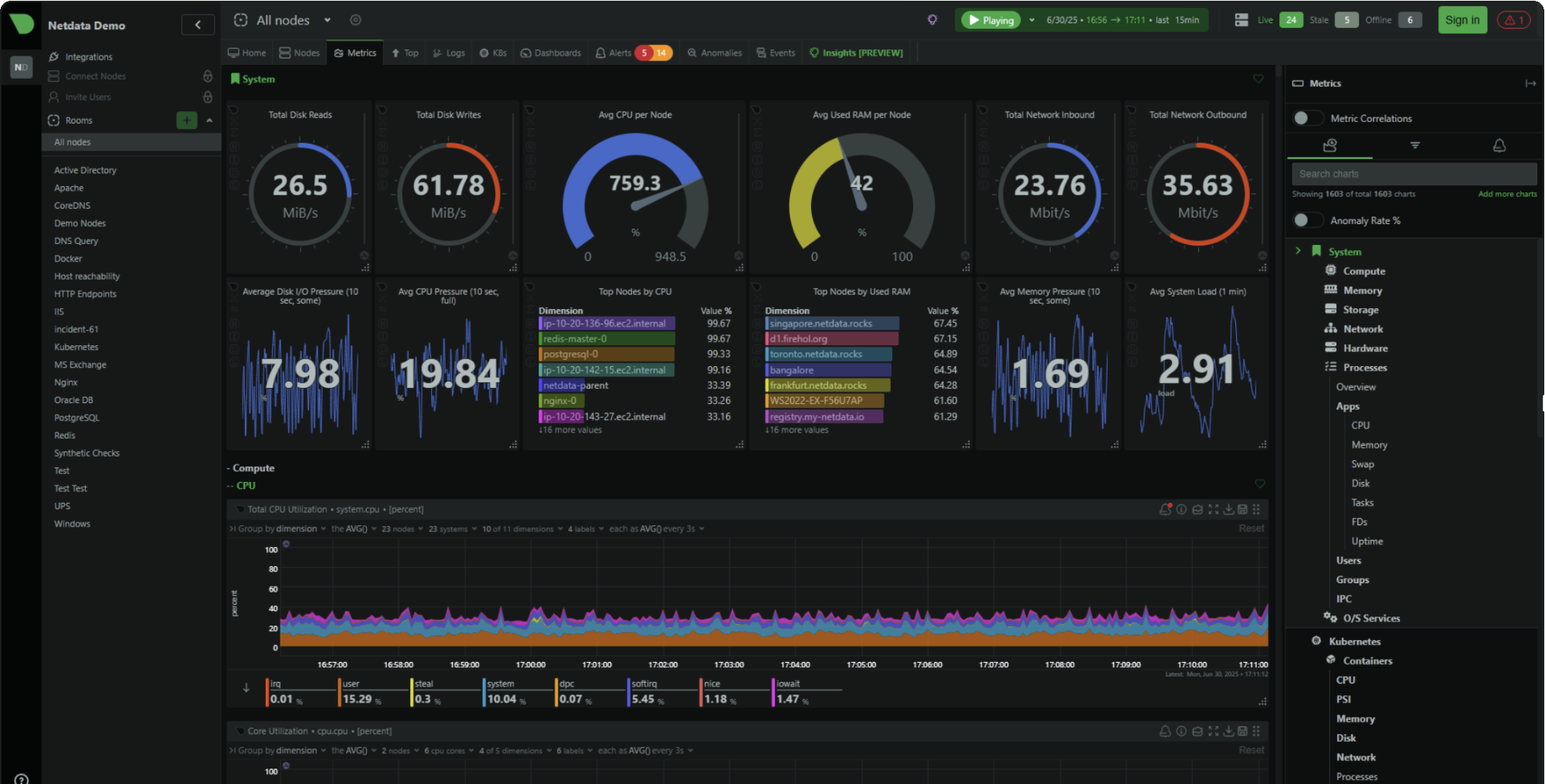The width and height of the screenshot is (1545, 784).
Task: Open fullscreen view on Total CPU Utilization chart
Action: pyautogui.click(x=1214, y=509)
